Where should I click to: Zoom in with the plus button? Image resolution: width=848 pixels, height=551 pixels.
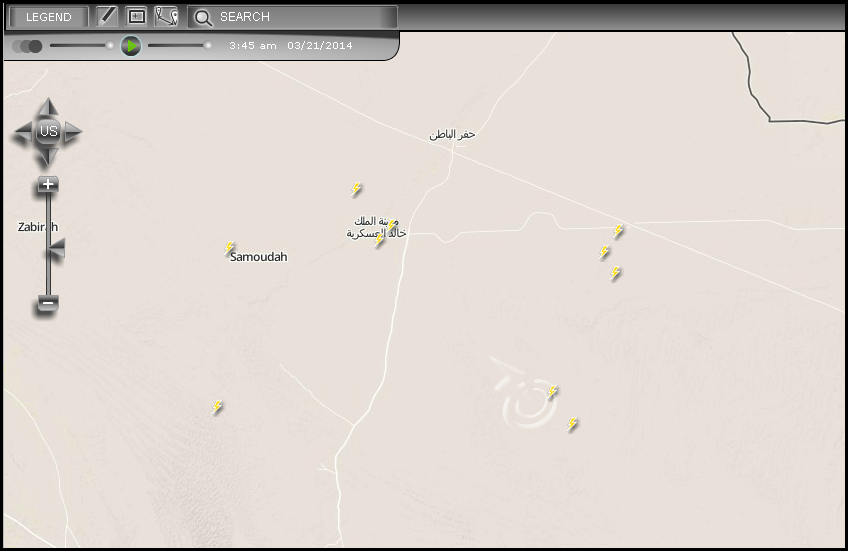tap(48, 184)
